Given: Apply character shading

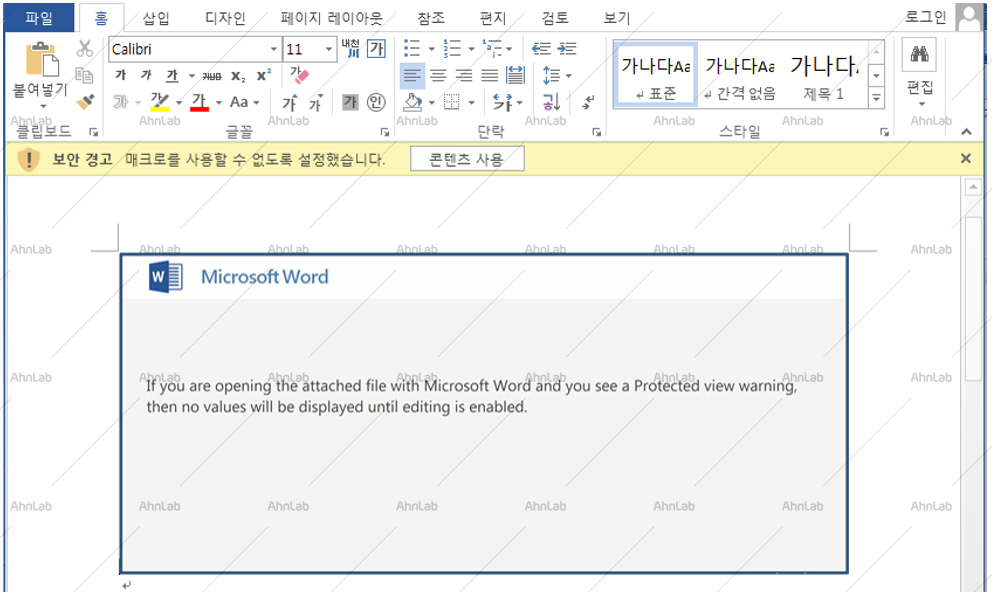Looking at the screenshot, I should [x=350, y=102].
